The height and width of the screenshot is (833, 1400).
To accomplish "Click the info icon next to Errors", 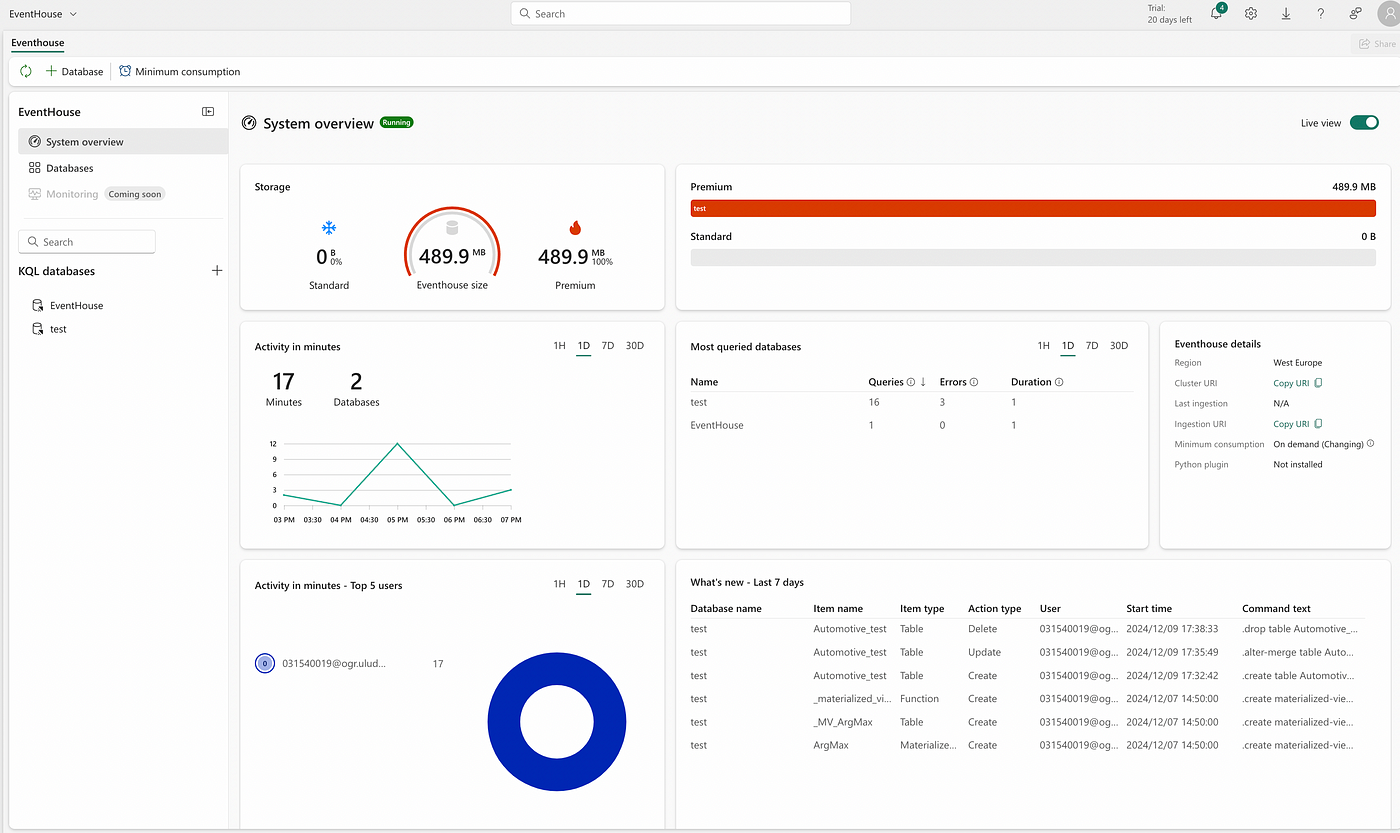I will pyautogui.click(x=974, y=382).
